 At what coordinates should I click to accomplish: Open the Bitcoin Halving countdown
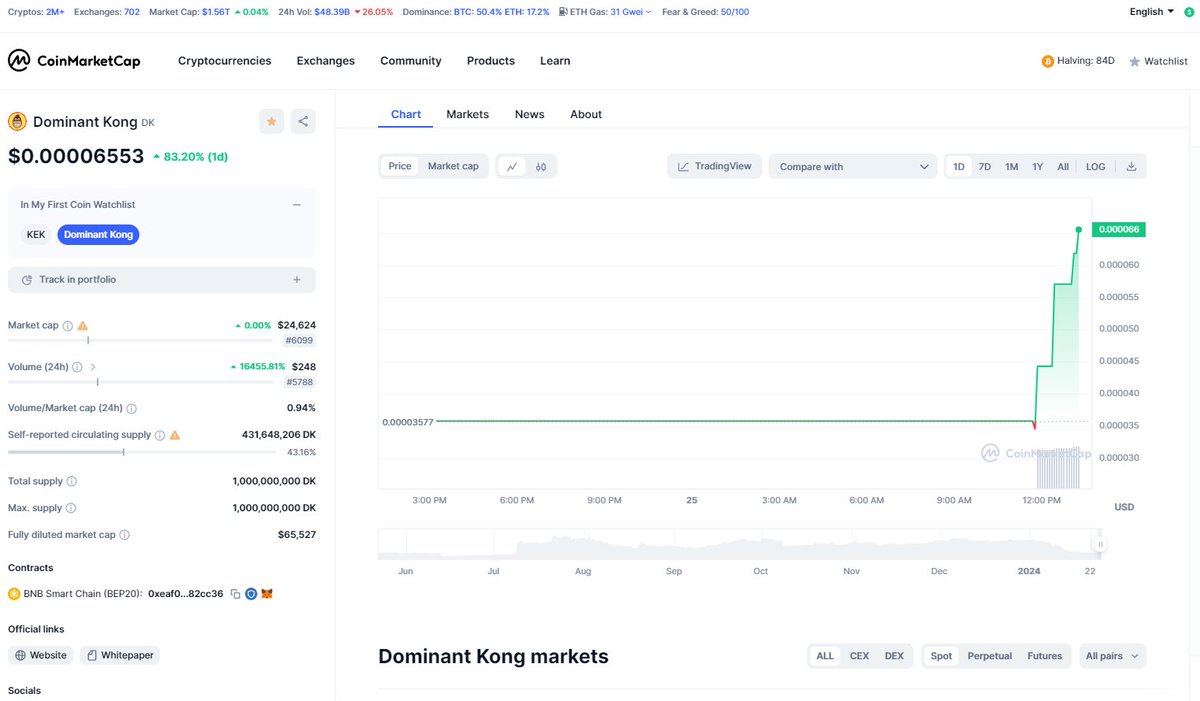[1078, 61]
